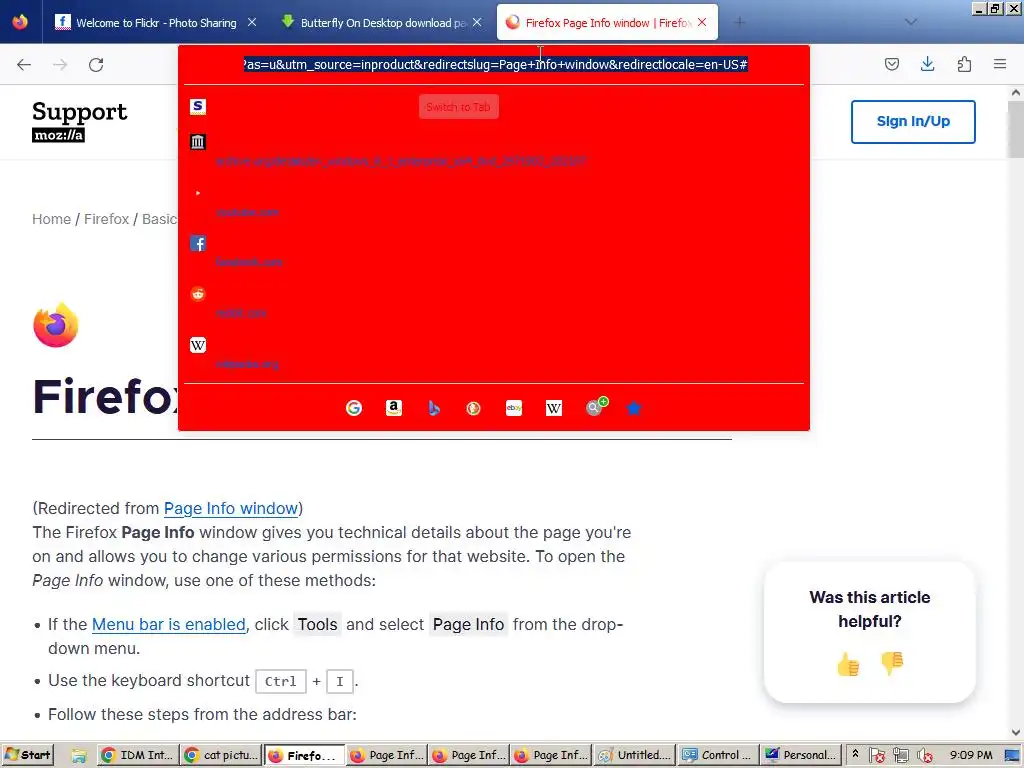
Task: Search with DuckDuckGo one-off engine
Action: click(x=473, y=408)
